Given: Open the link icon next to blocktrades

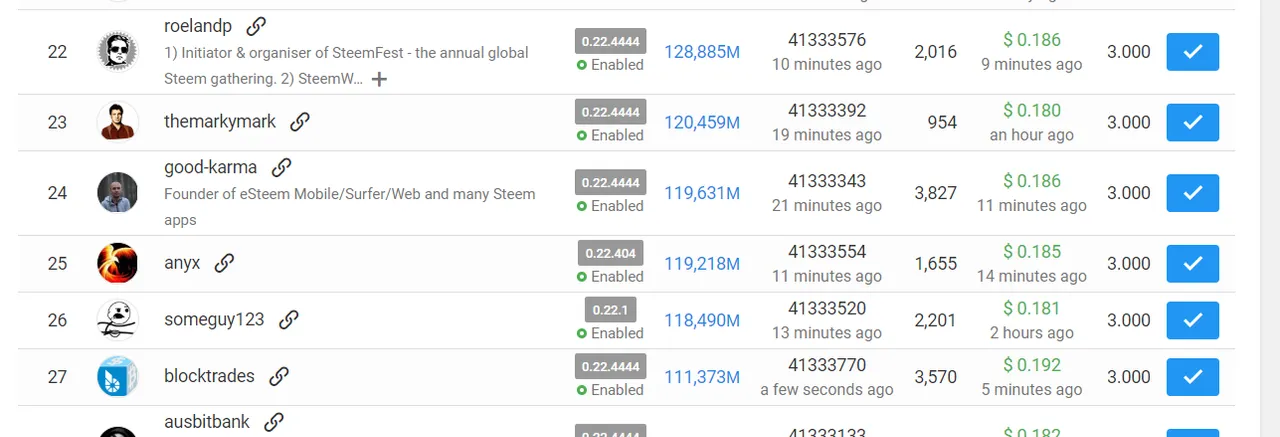Looking at the screenshot, I should click(x=279, y=376).
